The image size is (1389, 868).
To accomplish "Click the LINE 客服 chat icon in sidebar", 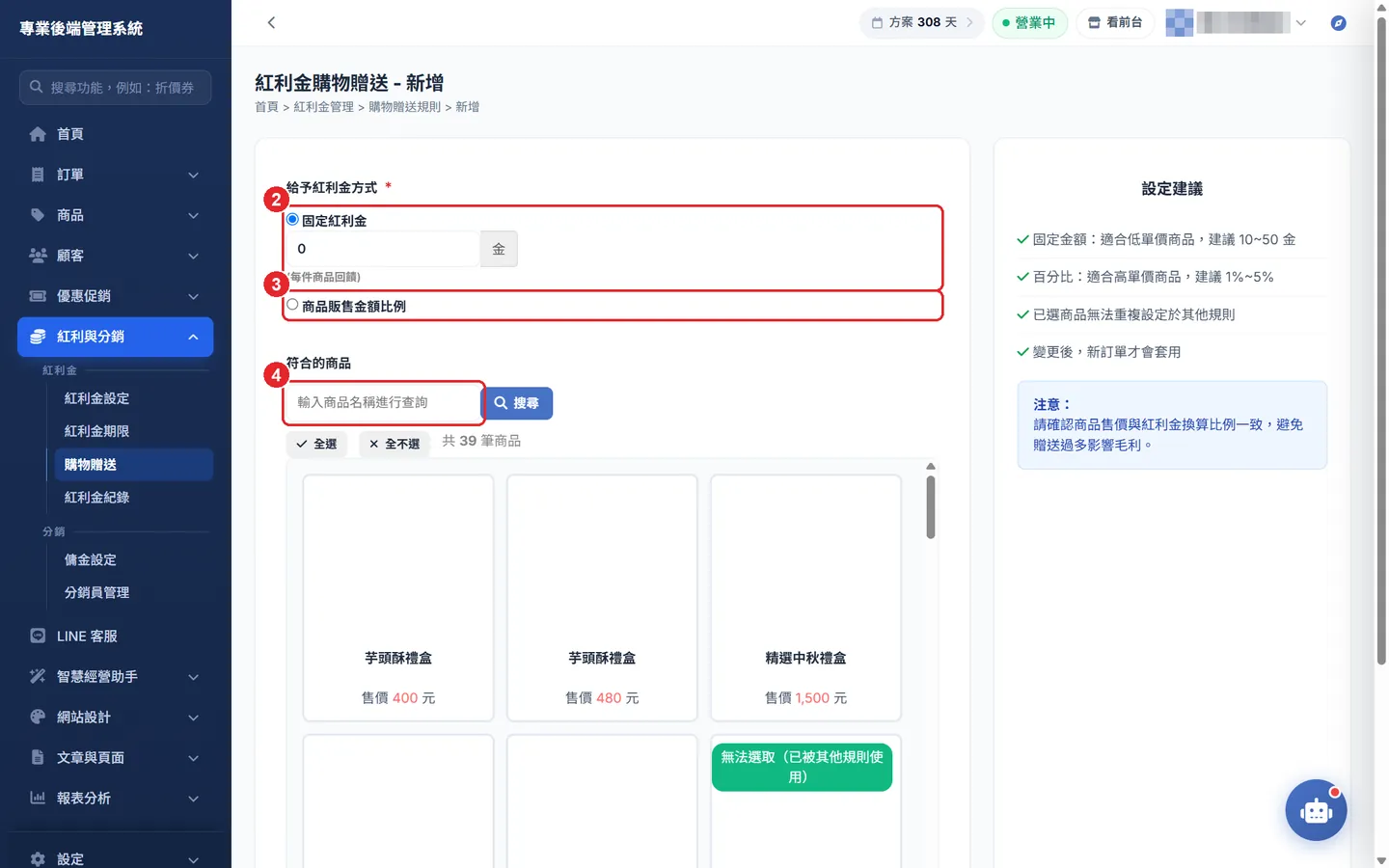I will [x=38, y=637].
